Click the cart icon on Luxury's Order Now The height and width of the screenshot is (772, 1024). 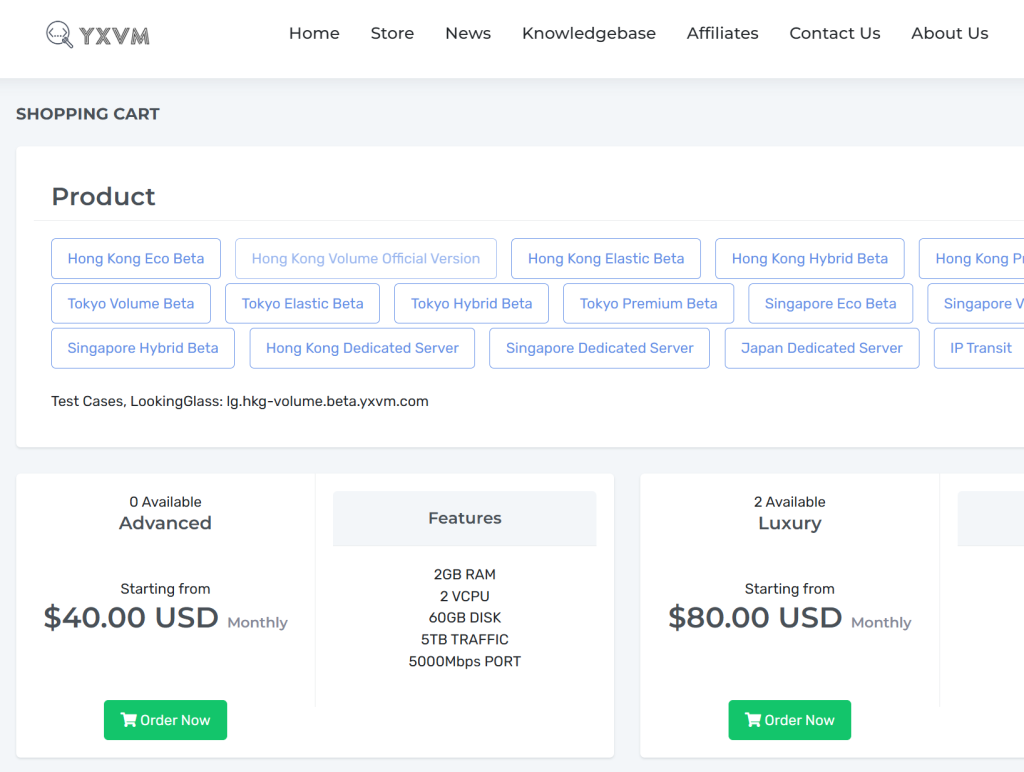pyautogui.click(x=753, y=720)
